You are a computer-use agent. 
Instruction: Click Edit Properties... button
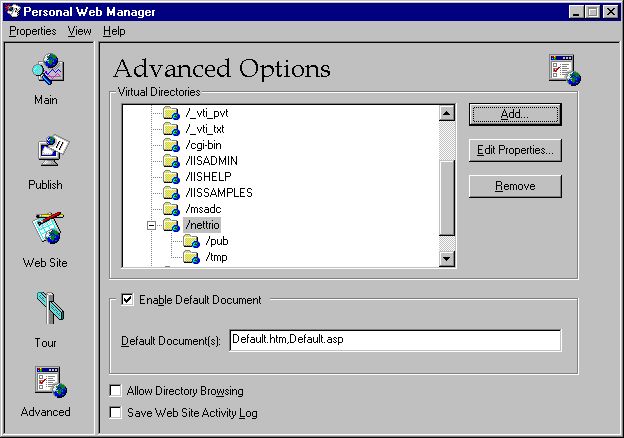pos(515,150)
